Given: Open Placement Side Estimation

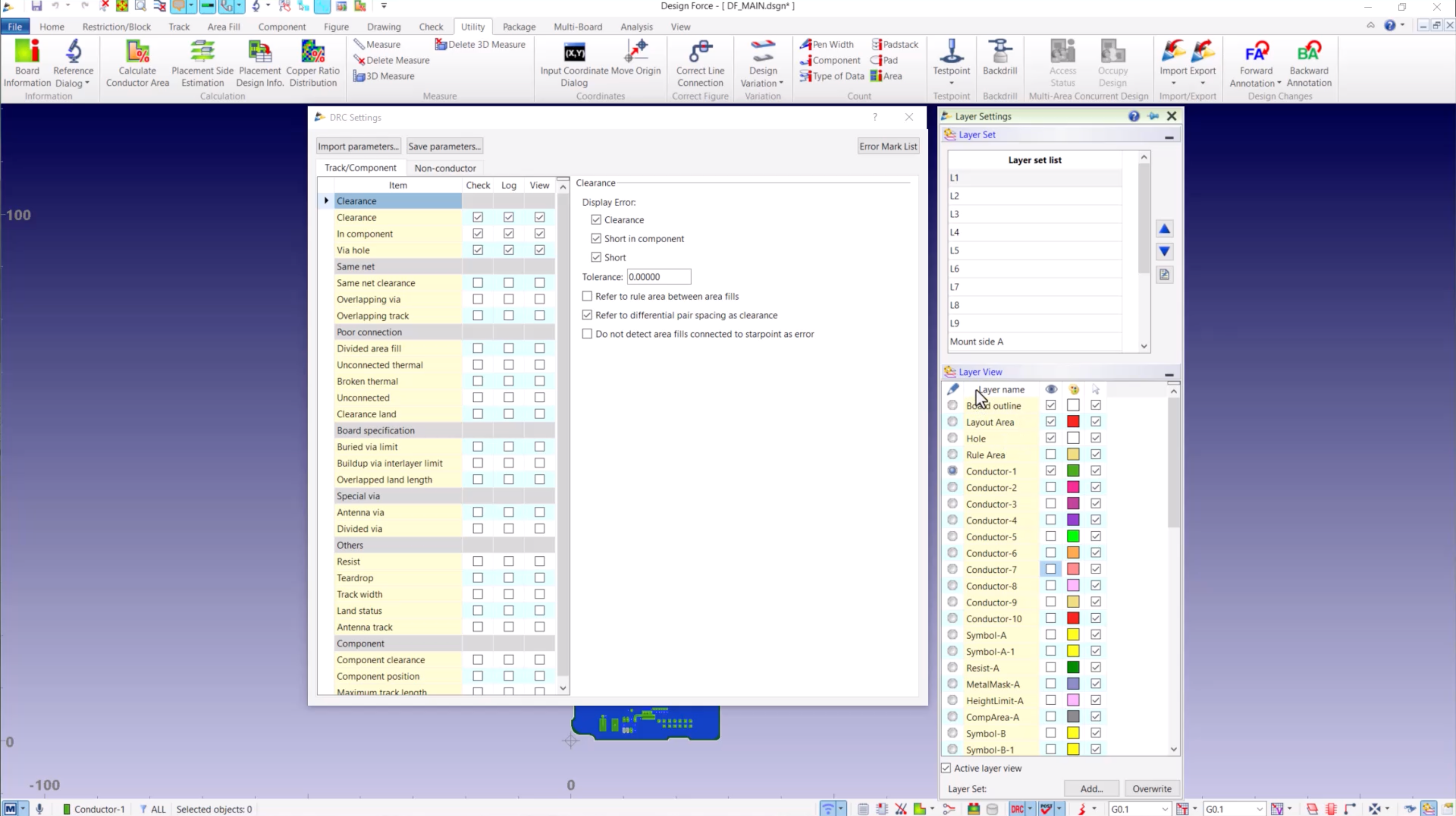Looking at the screenshot, I should tap(202, 63).
